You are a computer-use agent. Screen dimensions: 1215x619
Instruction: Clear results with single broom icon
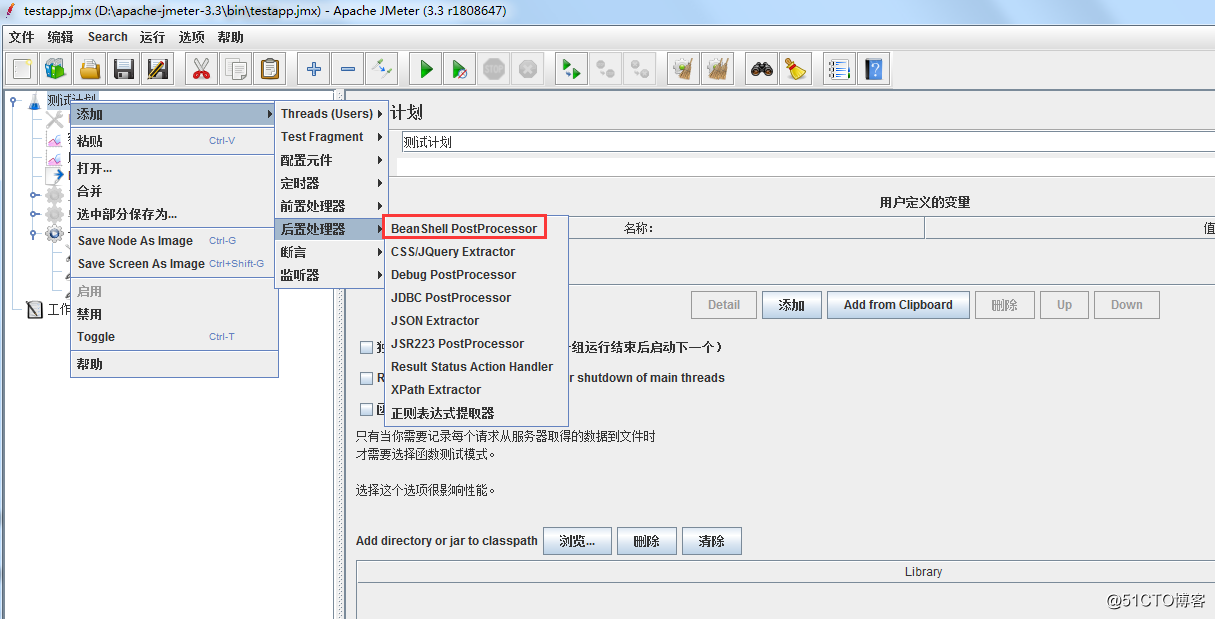pos(684,69)
